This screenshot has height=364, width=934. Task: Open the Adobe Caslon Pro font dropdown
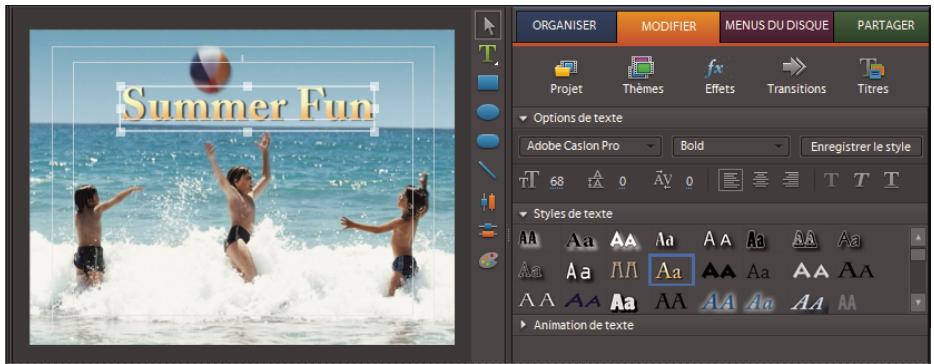point(590,147)
